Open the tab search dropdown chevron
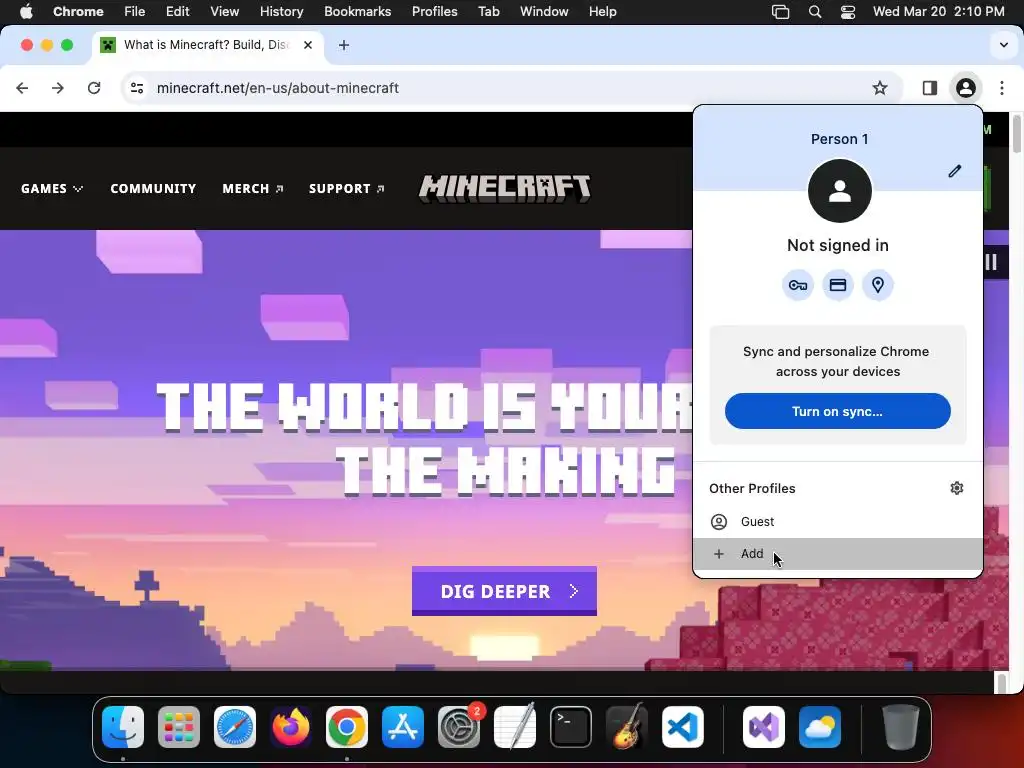 coord(1003,45)
